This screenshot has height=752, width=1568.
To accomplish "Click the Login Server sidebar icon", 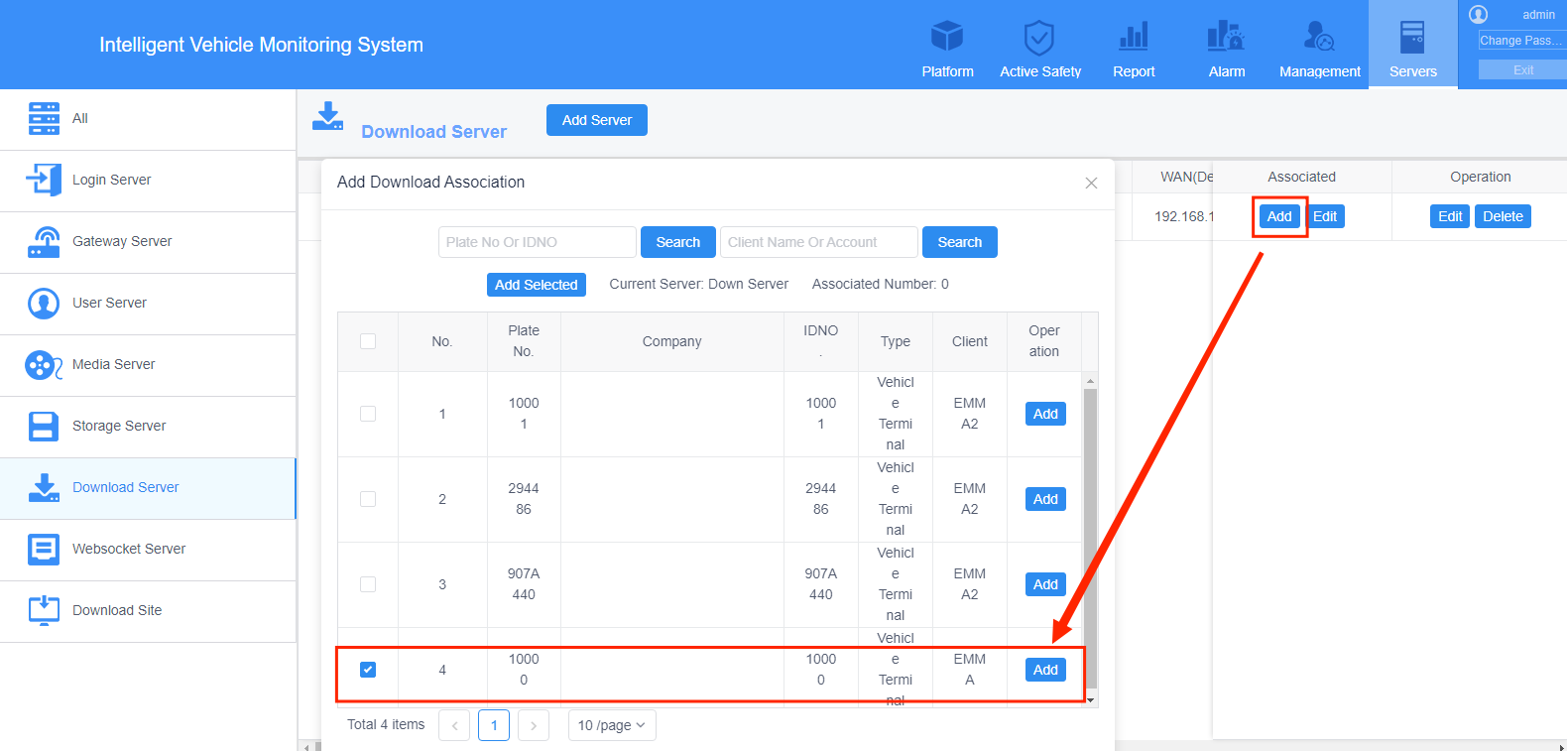I will pos(44,180).
